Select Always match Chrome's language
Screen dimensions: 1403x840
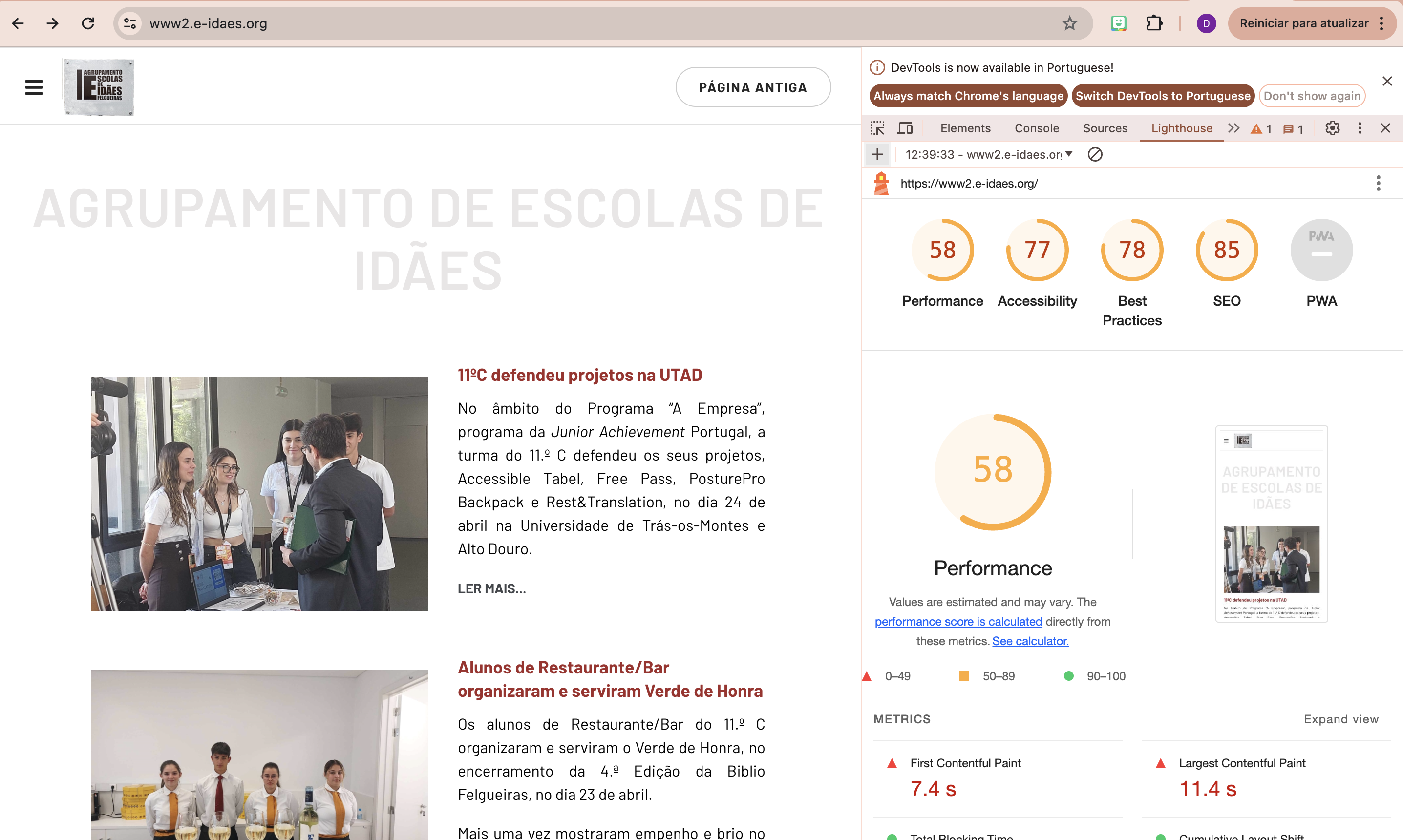(968, 96)
